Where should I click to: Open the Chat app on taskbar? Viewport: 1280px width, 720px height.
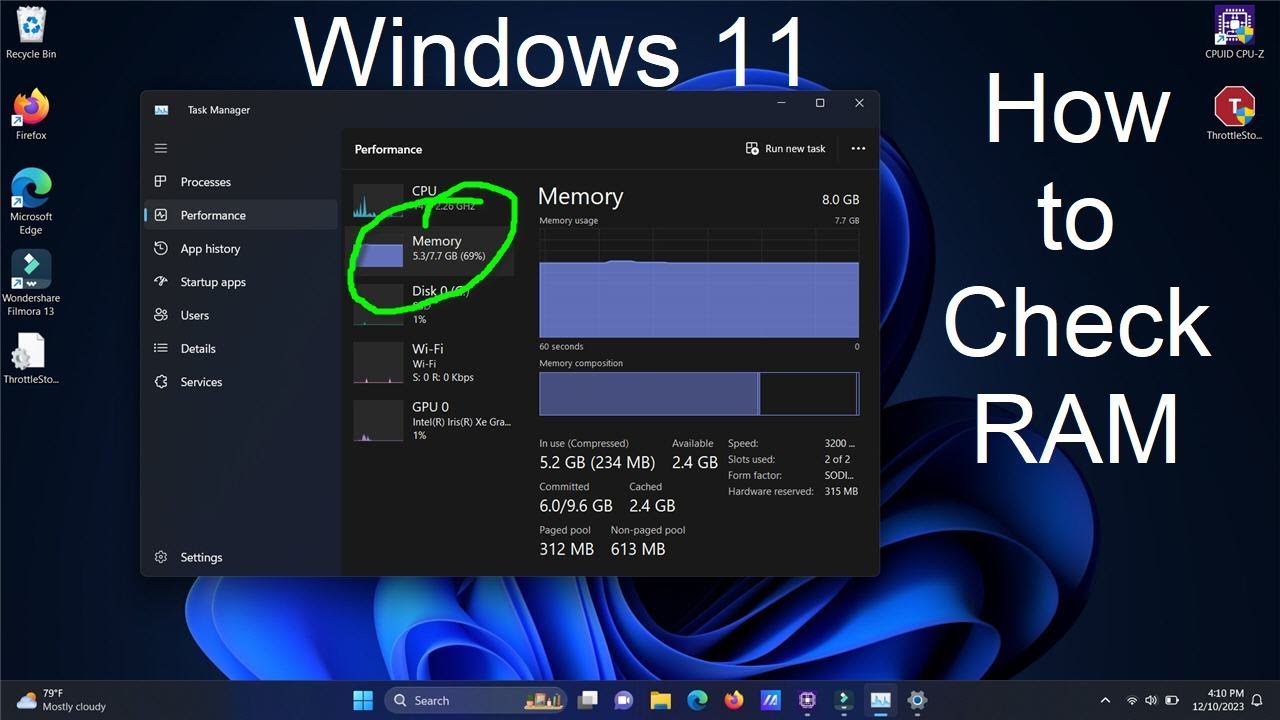(x=624, y=700)
